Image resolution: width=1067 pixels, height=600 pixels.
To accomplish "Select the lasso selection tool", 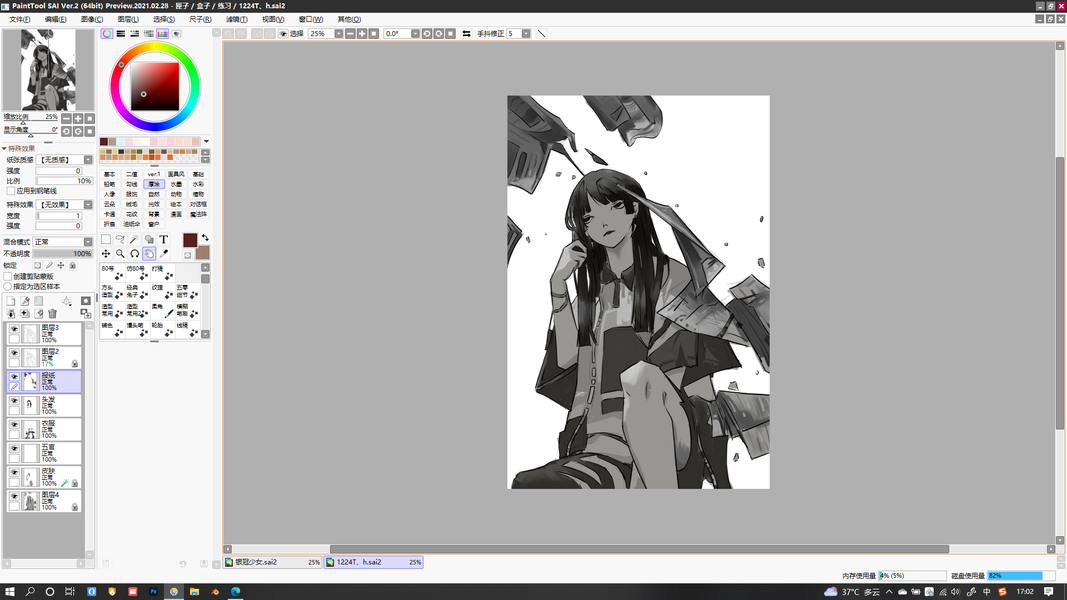I will point(120,239).
